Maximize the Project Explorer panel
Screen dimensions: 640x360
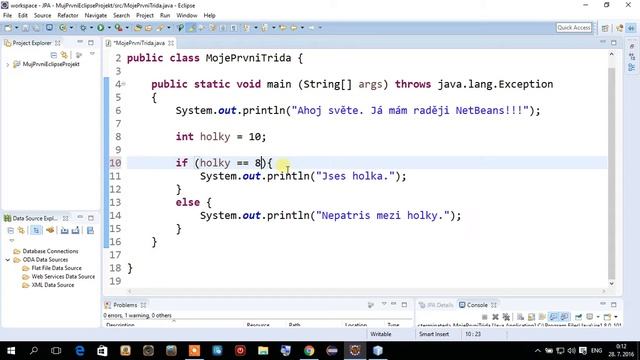pyautogui.click(x=91, y=42)
